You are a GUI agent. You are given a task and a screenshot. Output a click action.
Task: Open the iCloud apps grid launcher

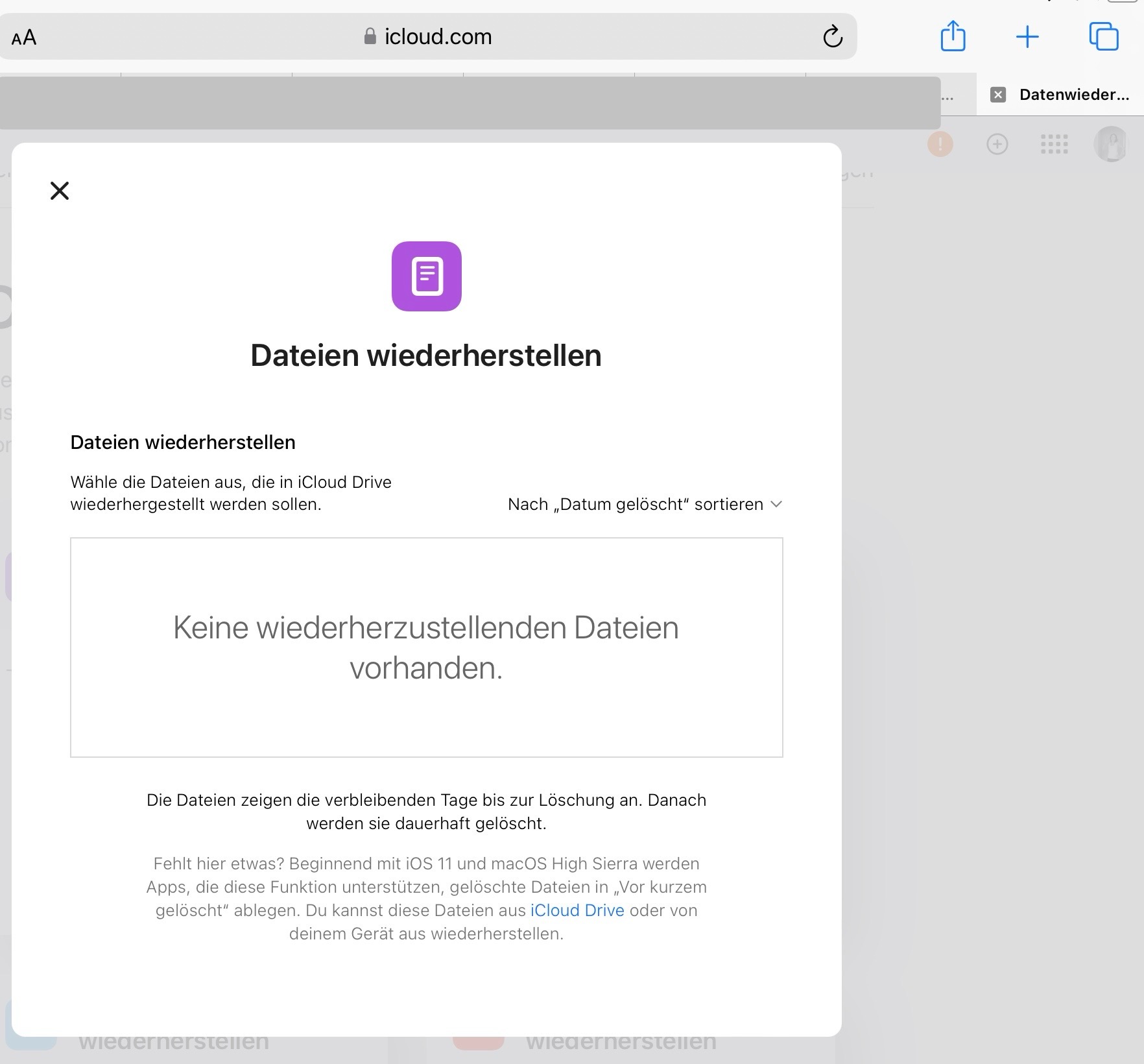tap(1055, 144)
